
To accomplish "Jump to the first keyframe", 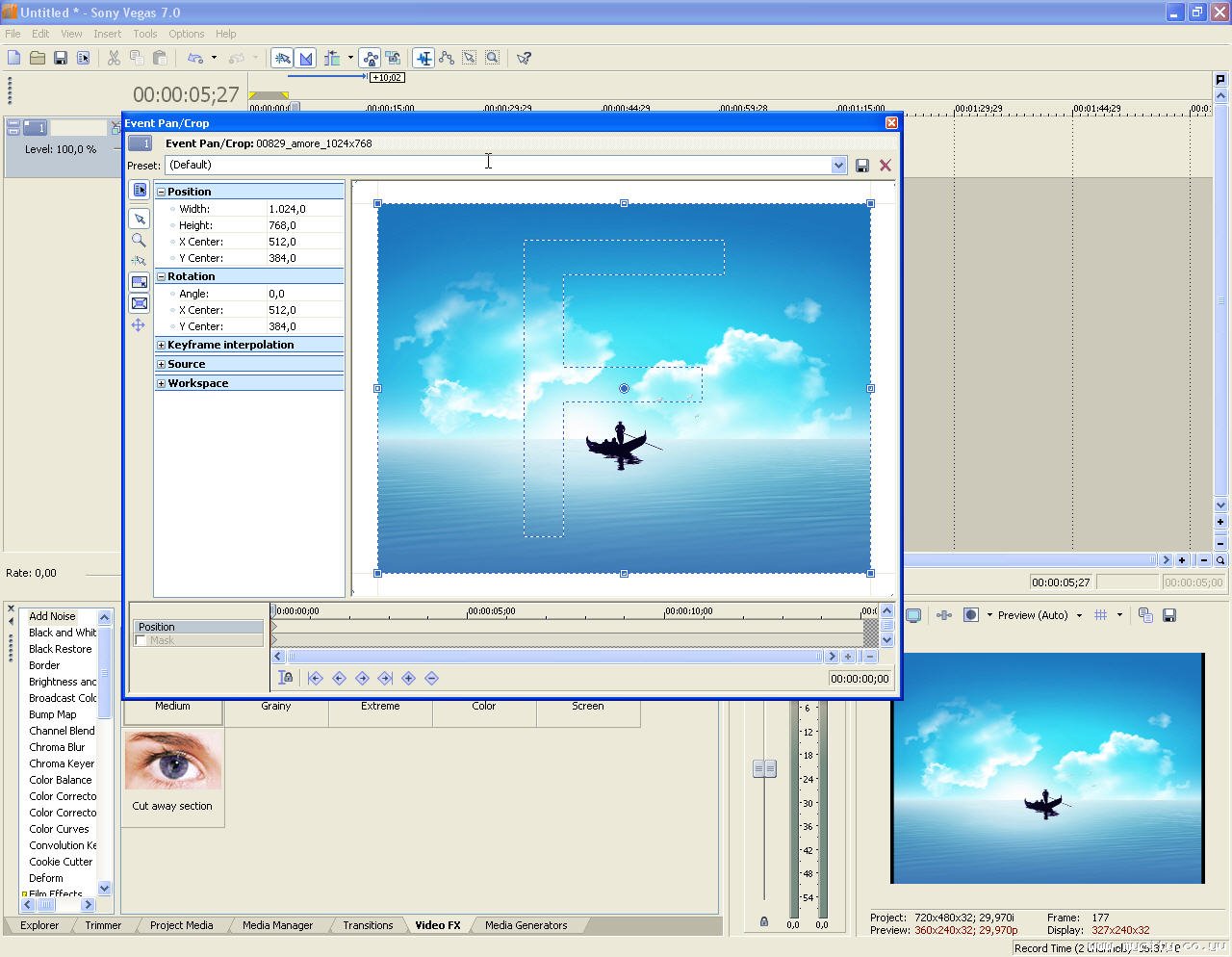I will click(316, 679).
